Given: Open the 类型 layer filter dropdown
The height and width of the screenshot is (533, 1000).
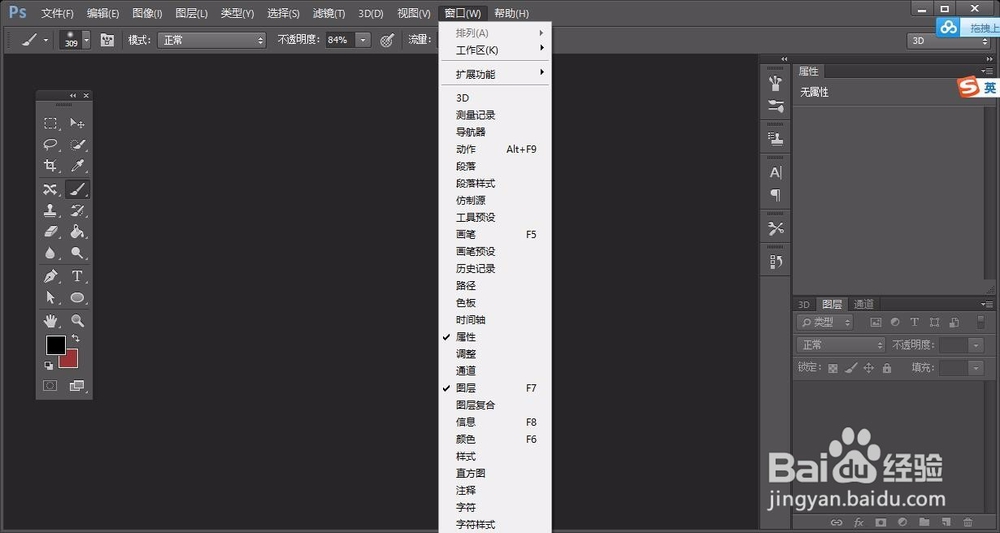Looking at the screenshot, I should point(825,322).
